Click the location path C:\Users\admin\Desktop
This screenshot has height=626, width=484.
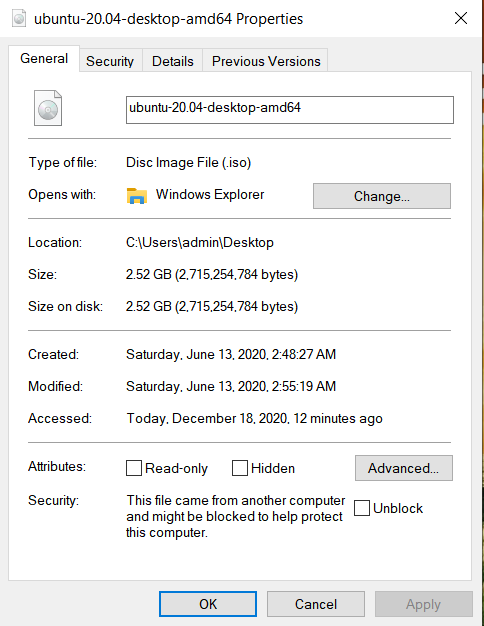tap(200, 242)
